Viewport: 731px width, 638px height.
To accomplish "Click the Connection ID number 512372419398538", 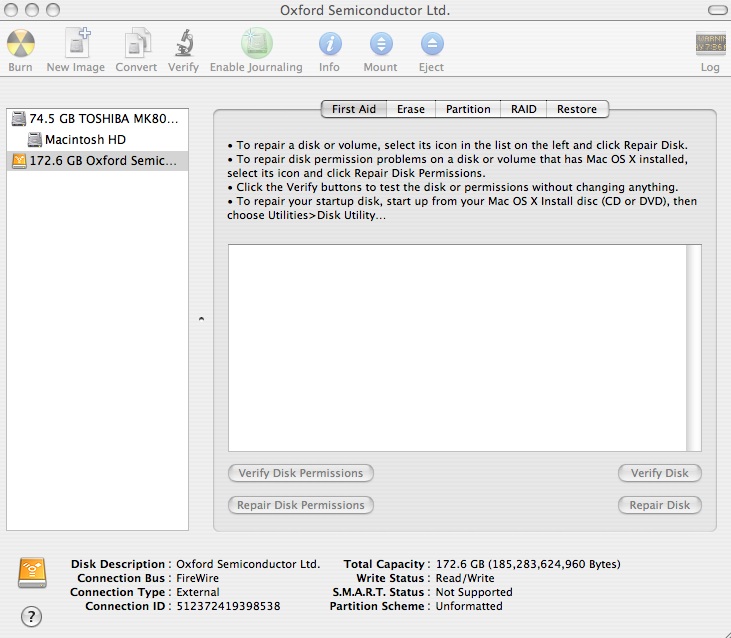I will point(228,606).
